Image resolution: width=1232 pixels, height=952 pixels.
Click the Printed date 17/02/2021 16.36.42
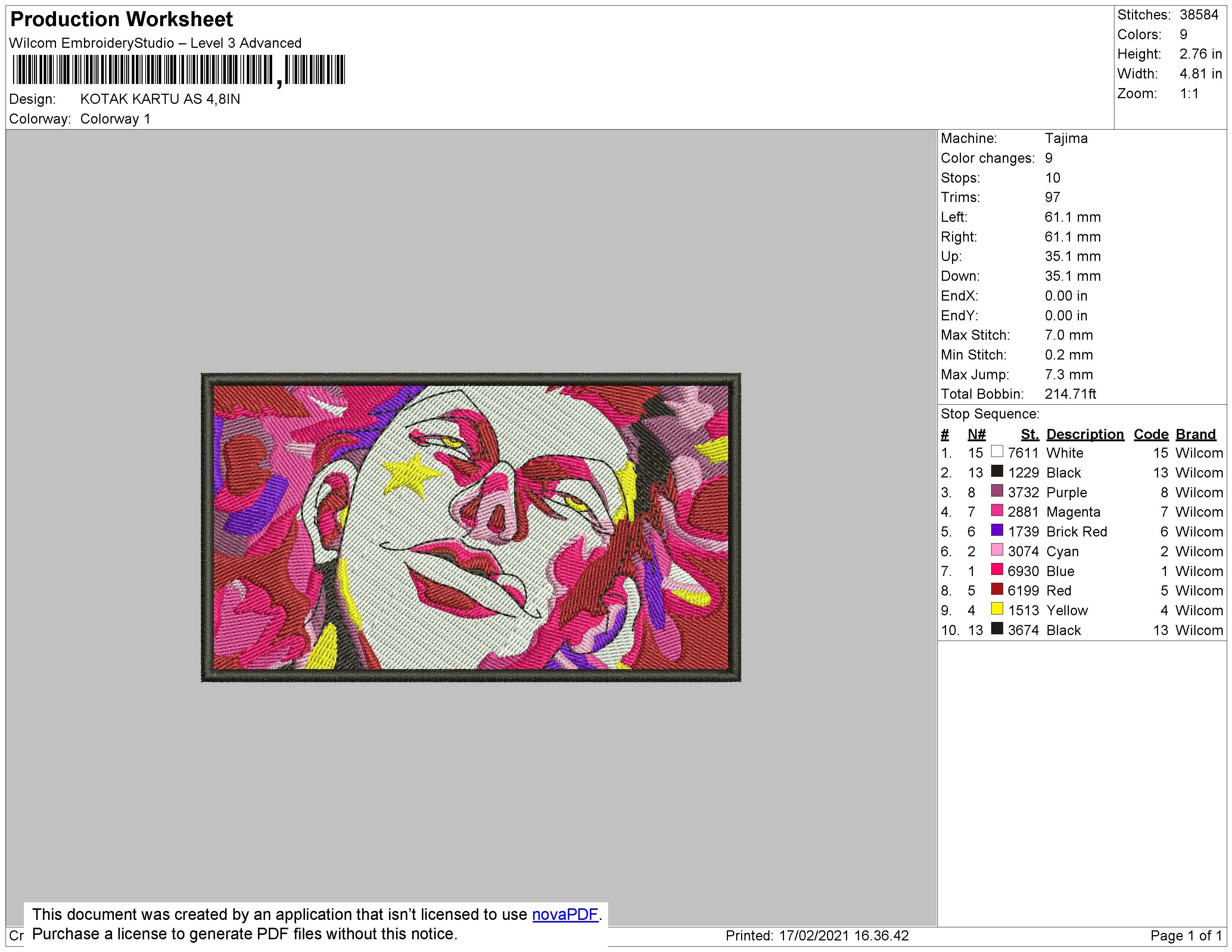[x=844, y=936]
